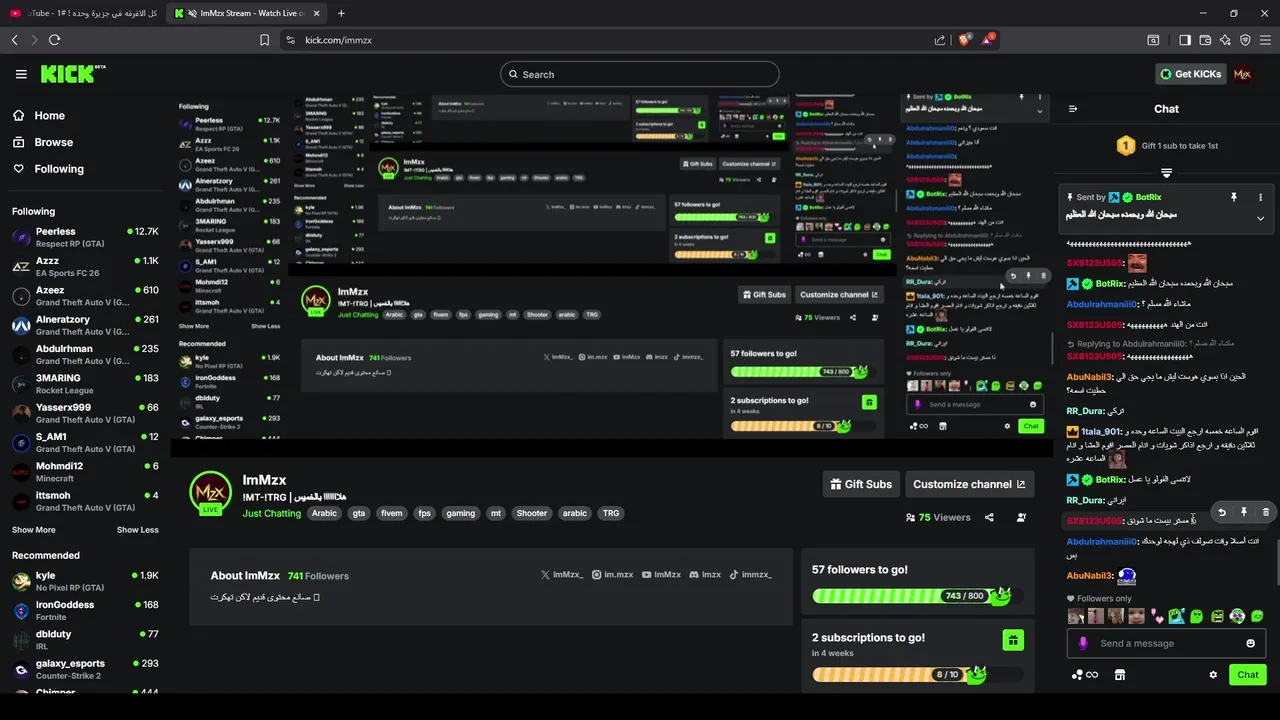Viewport: 1280px width, 720px height.
Task: Open Brave Wallet icon
Action: coord(1205,40)
